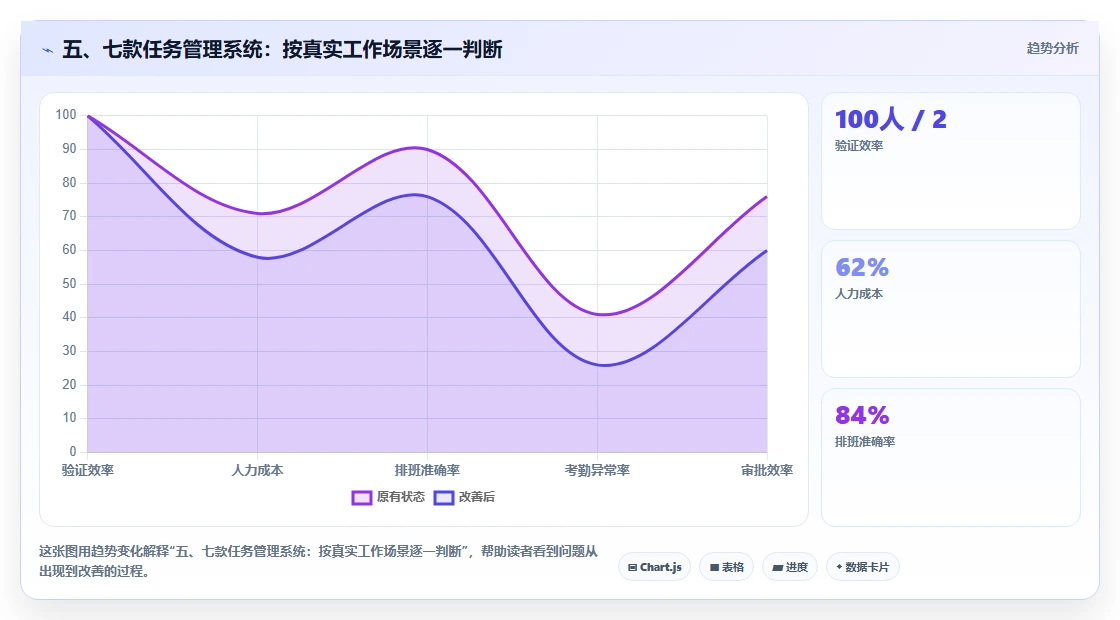Select the 表格 tag

point(726,567)
